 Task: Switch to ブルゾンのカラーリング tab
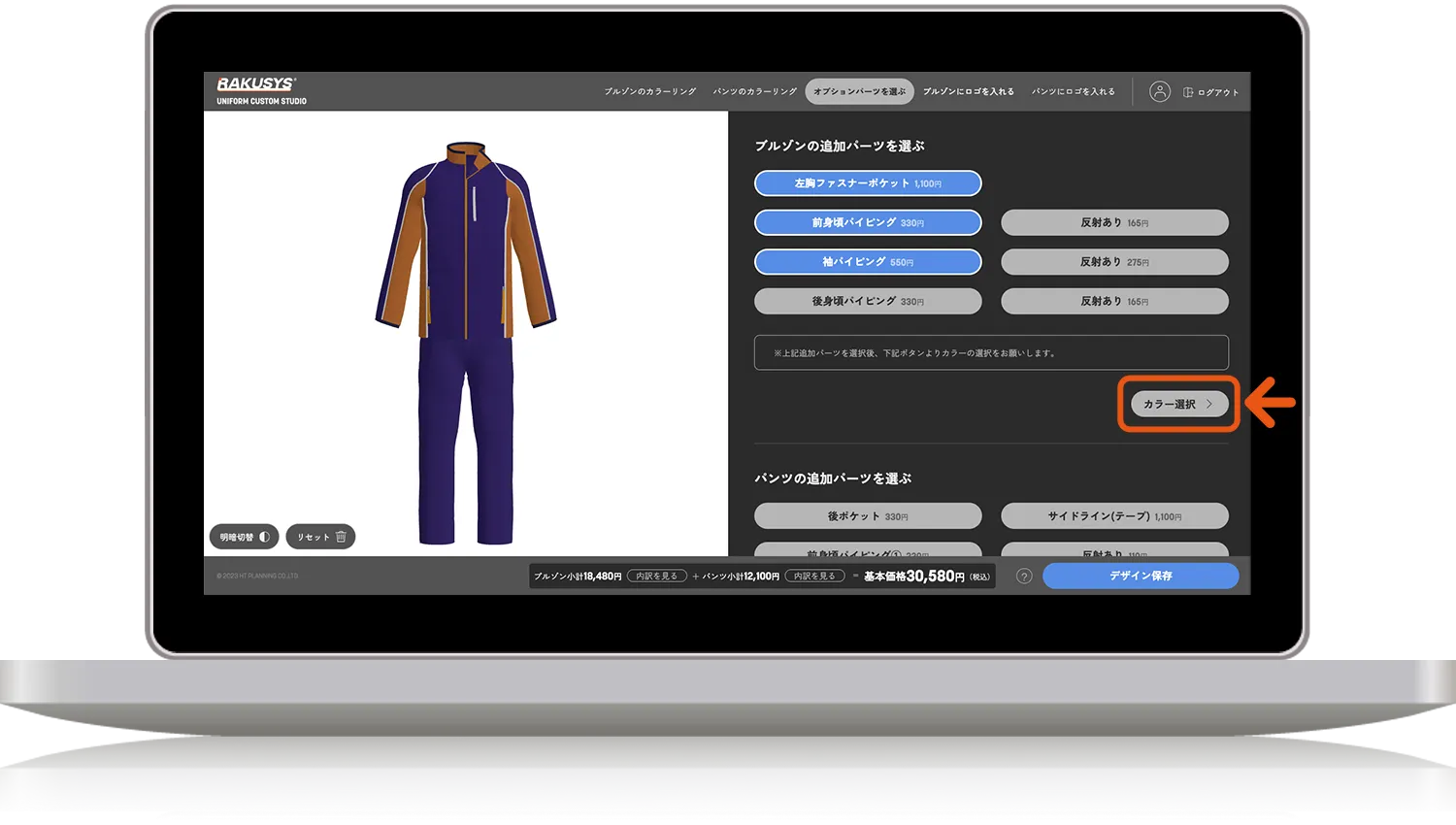click(650, 92)
